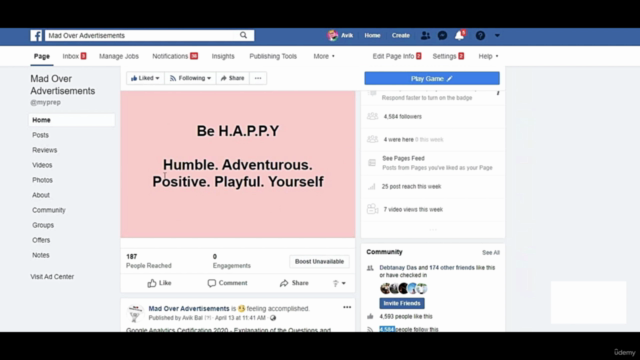Screen dimensions: 640x360
Task: Click 187 People Reached stat
Action: point(149,261)
